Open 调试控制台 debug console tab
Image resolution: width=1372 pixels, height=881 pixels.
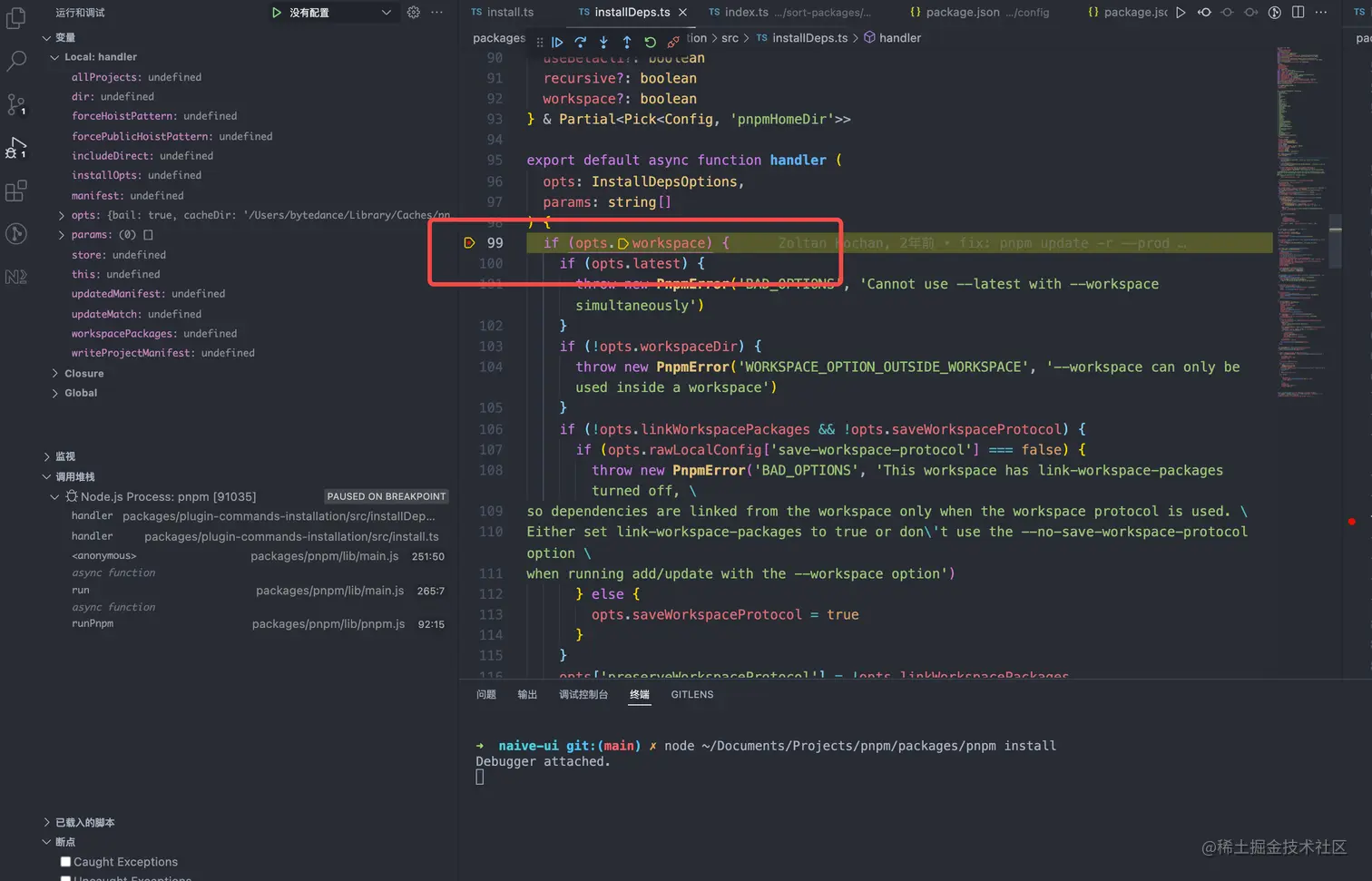click(x=583, y=695)
